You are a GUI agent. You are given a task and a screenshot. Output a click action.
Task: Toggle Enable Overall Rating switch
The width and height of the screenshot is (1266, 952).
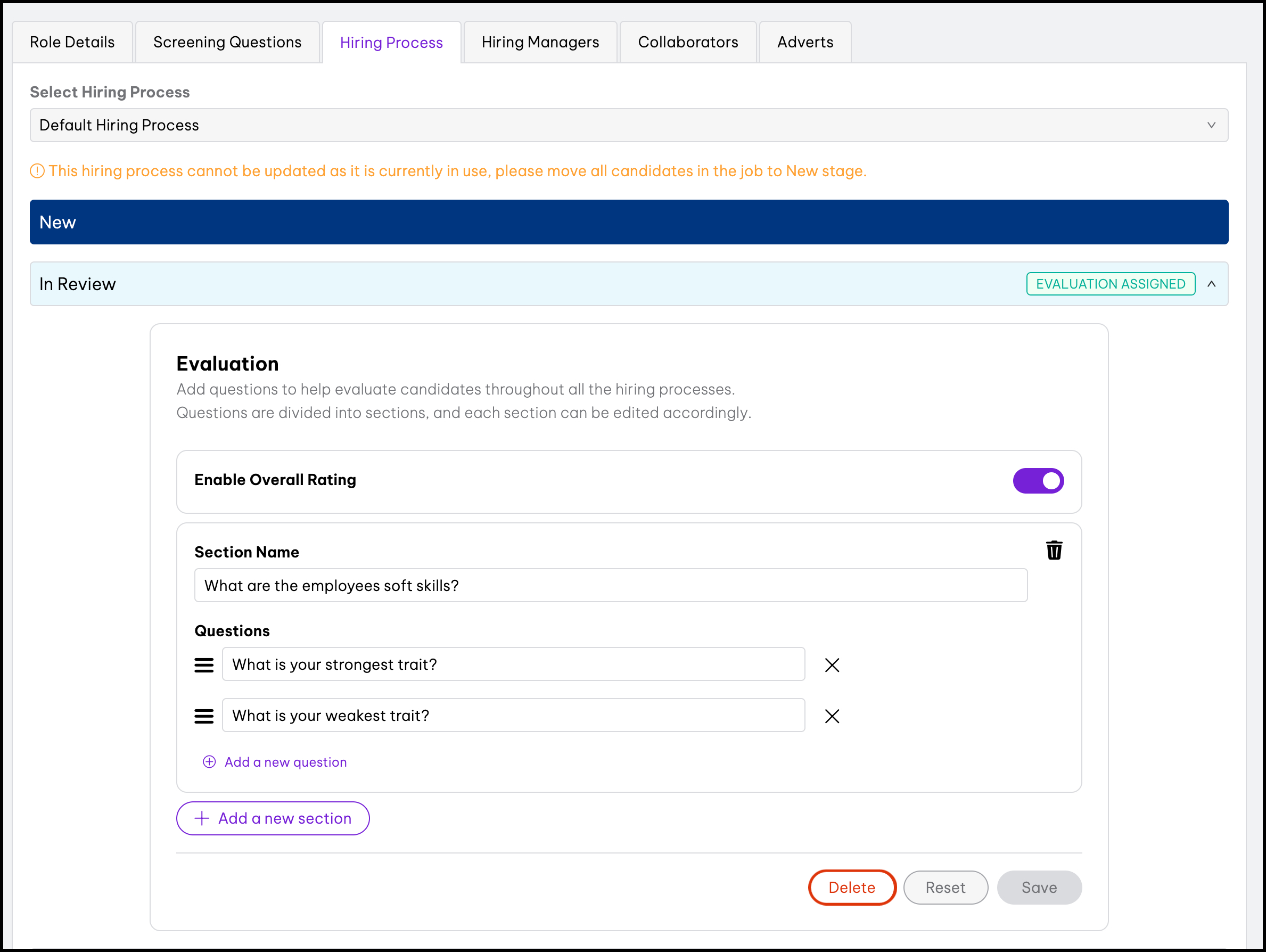coord(1038,480)
